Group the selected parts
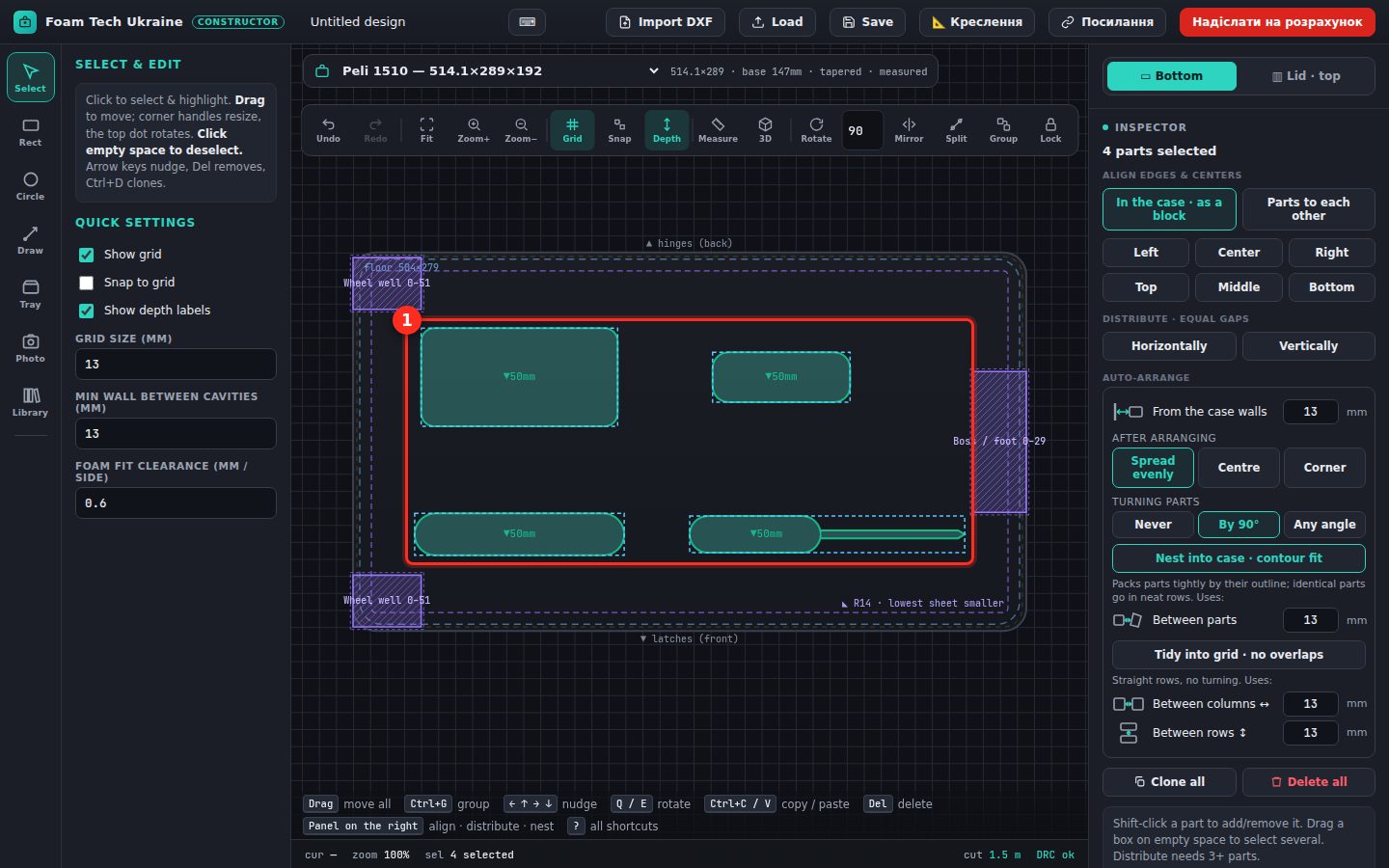The height and width of the screenshot is (868, 1389). click(x=1003, y=130)
